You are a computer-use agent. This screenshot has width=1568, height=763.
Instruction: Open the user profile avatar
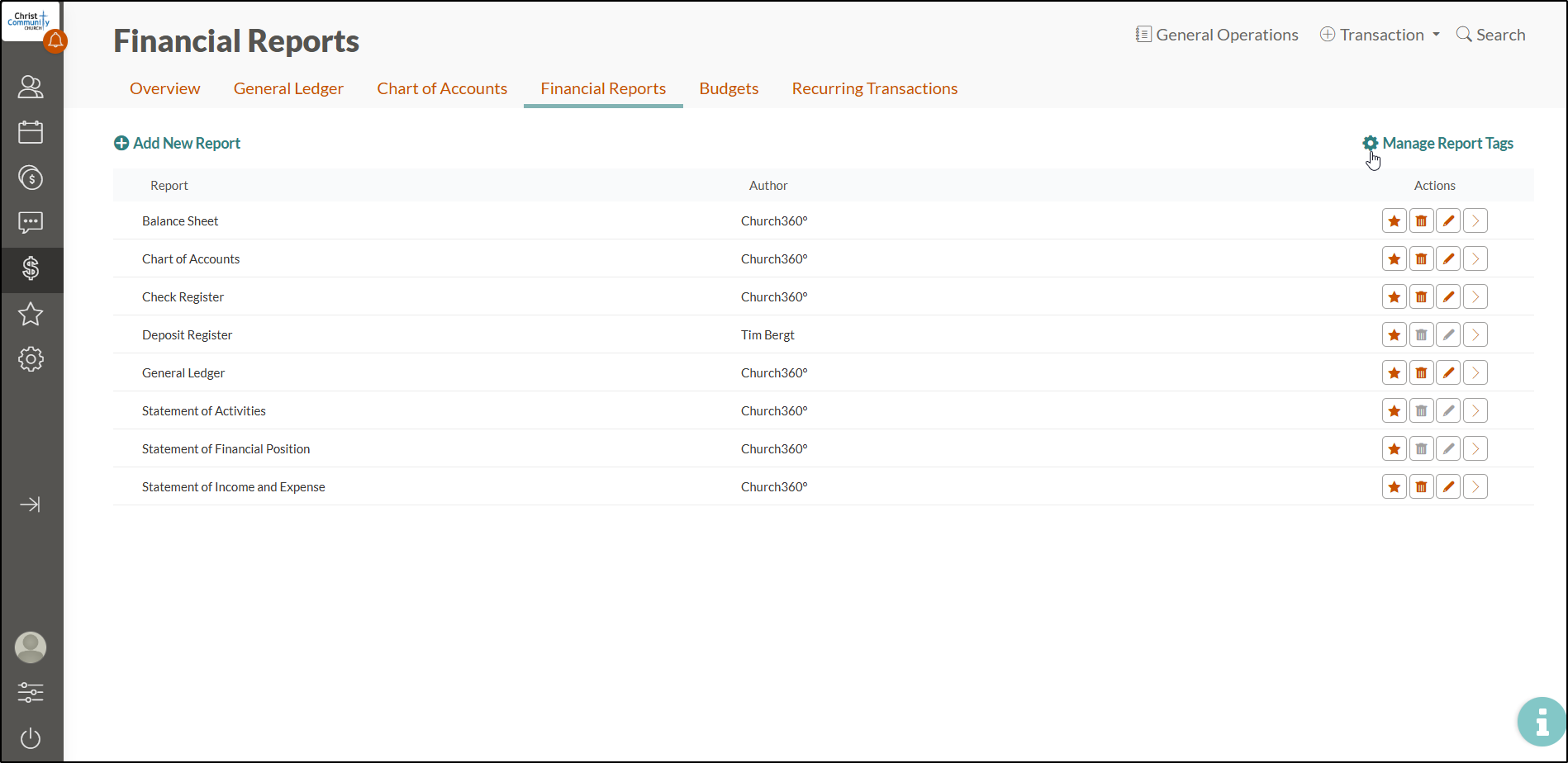point(31,647)
